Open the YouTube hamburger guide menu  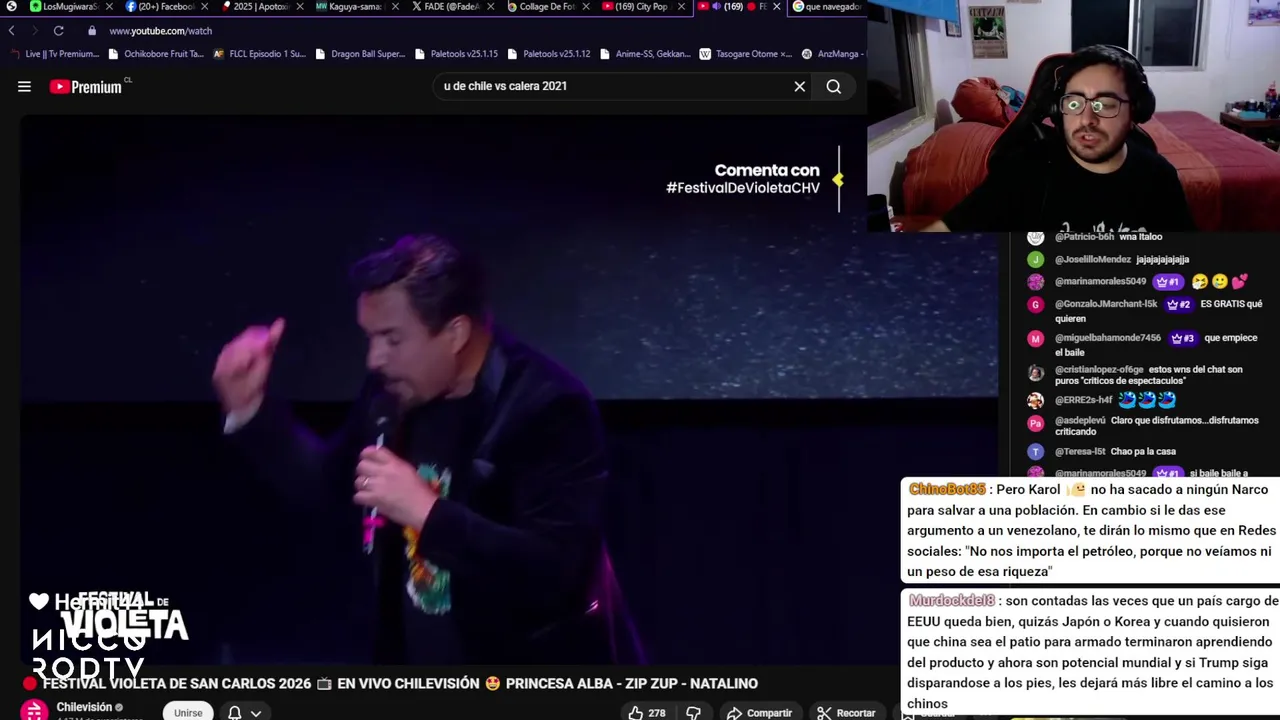24,87
